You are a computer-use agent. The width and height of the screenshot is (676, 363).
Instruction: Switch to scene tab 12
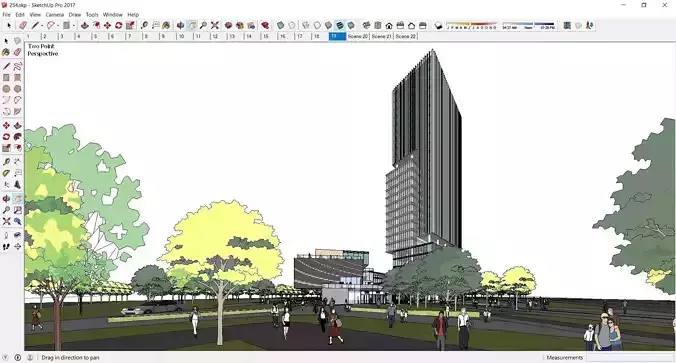click(x=219, y=37)
